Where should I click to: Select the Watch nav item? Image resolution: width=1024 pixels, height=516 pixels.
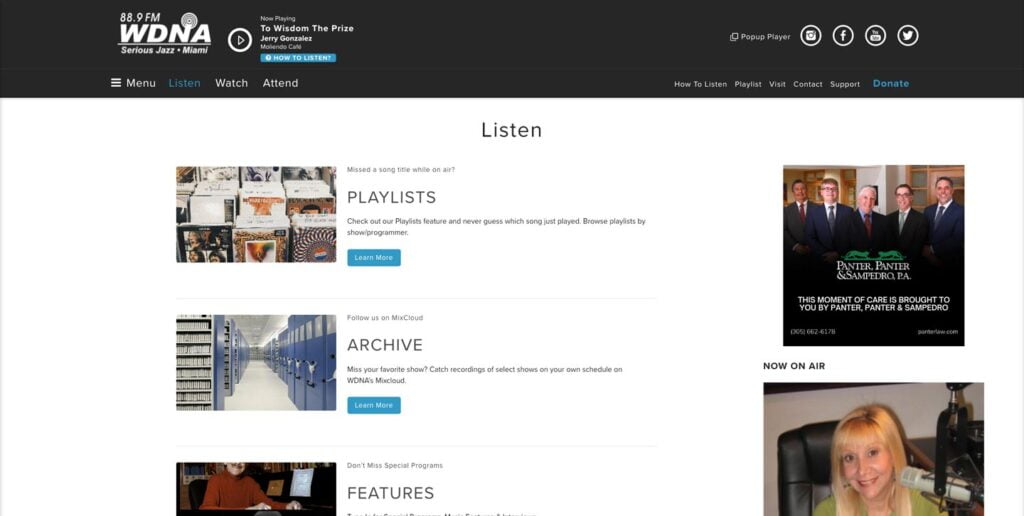pyautogui.click(x=231, y=83)
